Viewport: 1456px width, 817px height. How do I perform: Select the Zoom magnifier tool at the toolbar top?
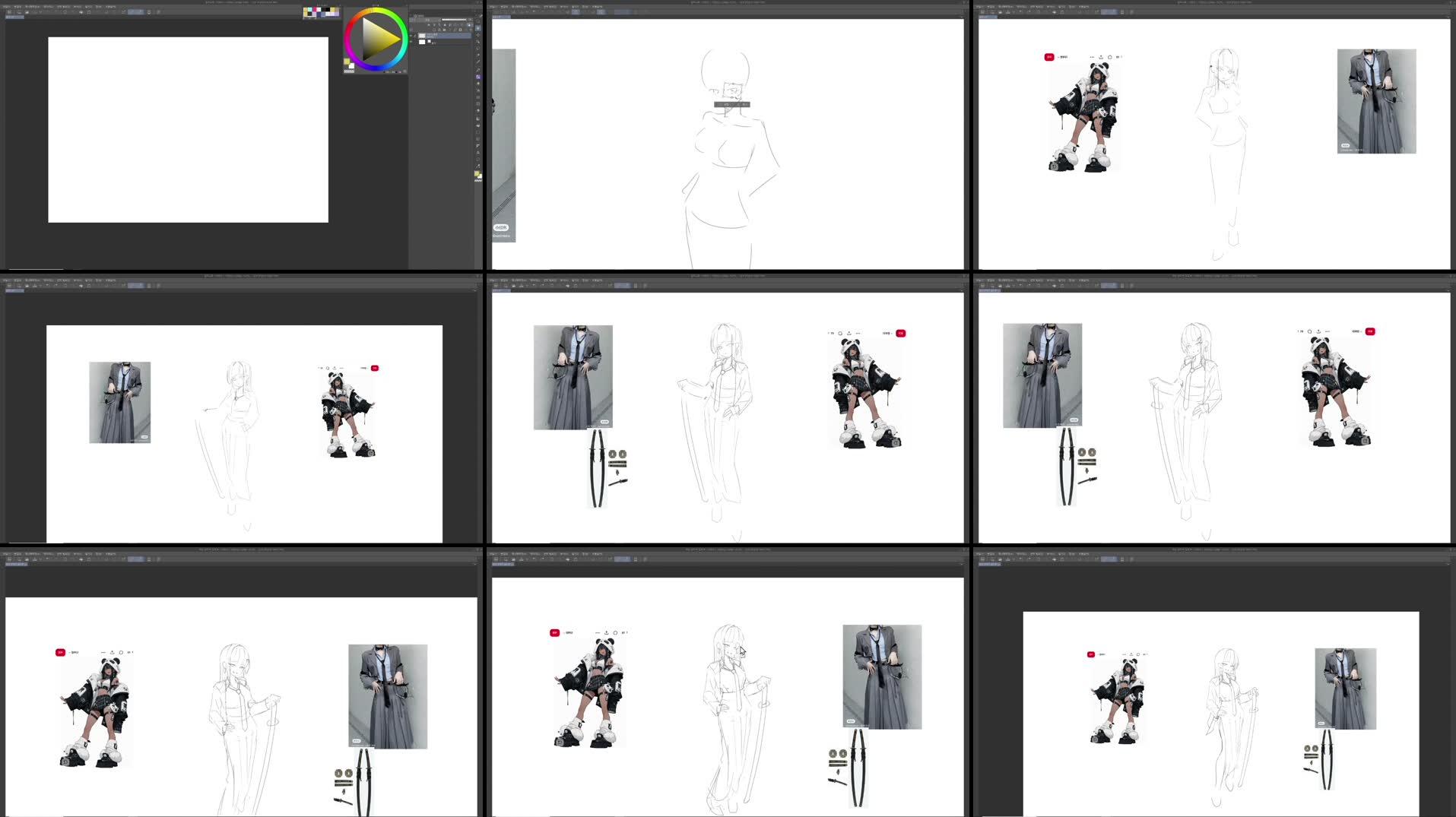(477, 21)
